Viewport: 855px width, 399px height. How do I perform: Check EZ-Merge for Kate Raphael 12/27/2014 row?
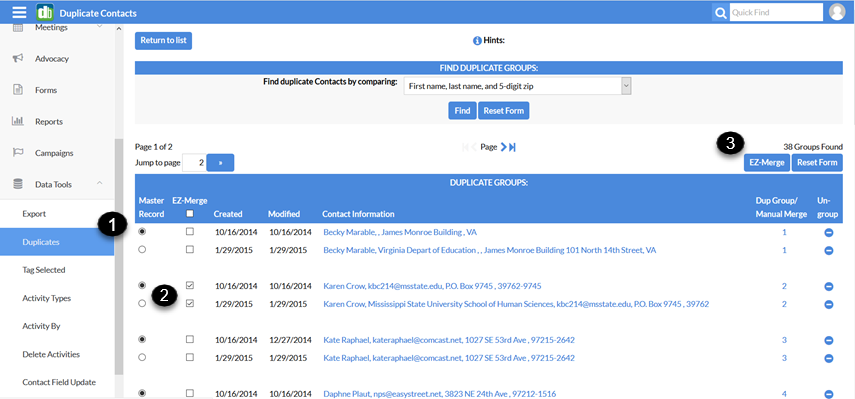click(x=190, y=339)
